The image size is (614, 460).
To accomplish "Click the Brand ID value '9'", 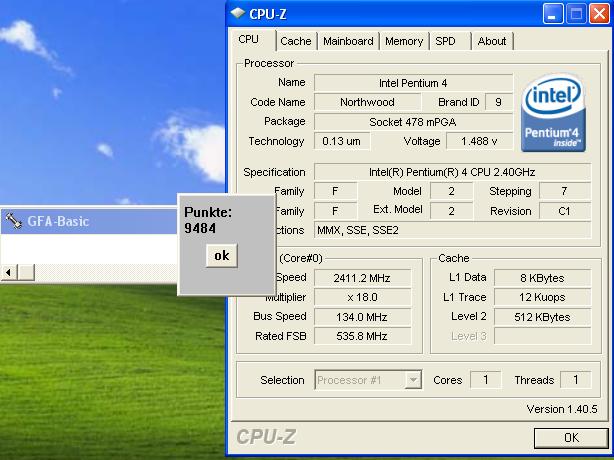I will pyautogui.click(x=498, y=102).
